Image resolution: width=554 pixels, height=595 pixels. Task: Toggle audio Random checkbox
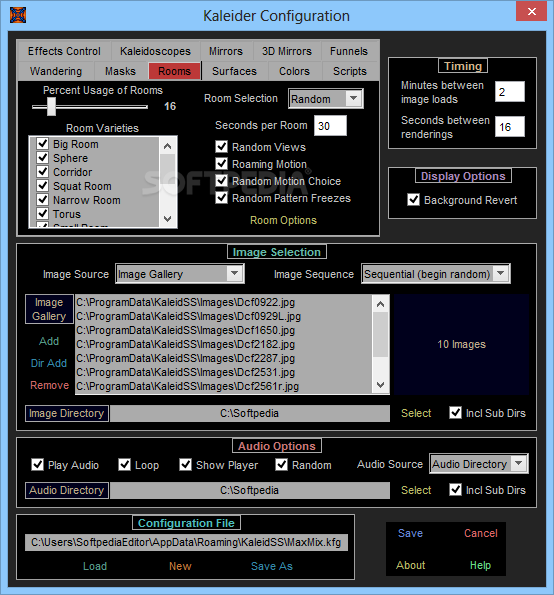coord(282,464)
